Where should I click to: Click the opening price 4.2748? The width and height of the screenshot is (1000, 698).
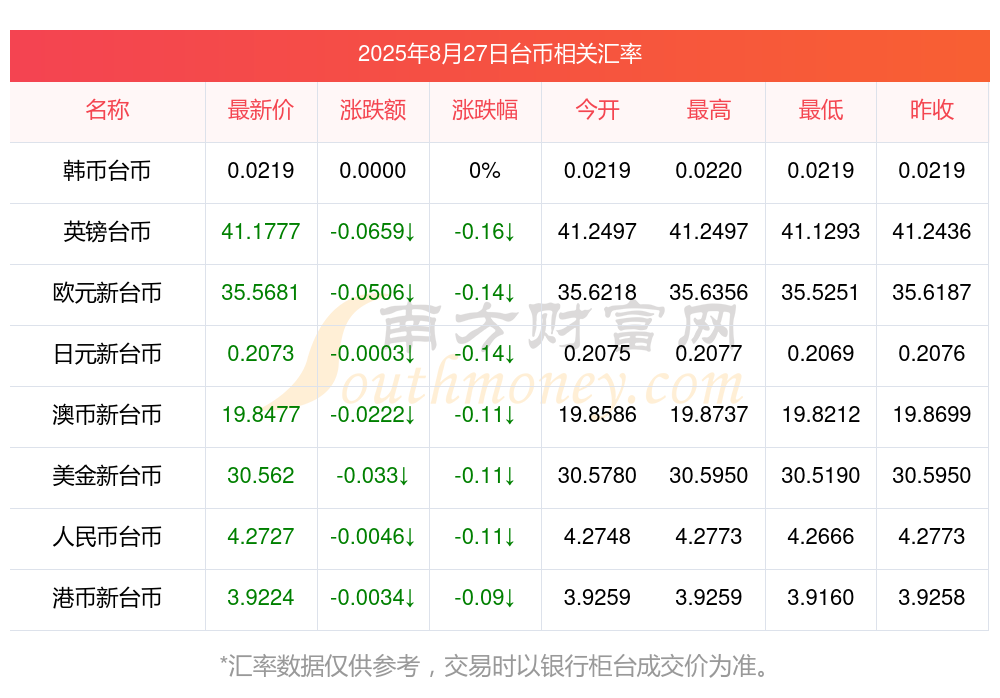[x=597, y=537]
